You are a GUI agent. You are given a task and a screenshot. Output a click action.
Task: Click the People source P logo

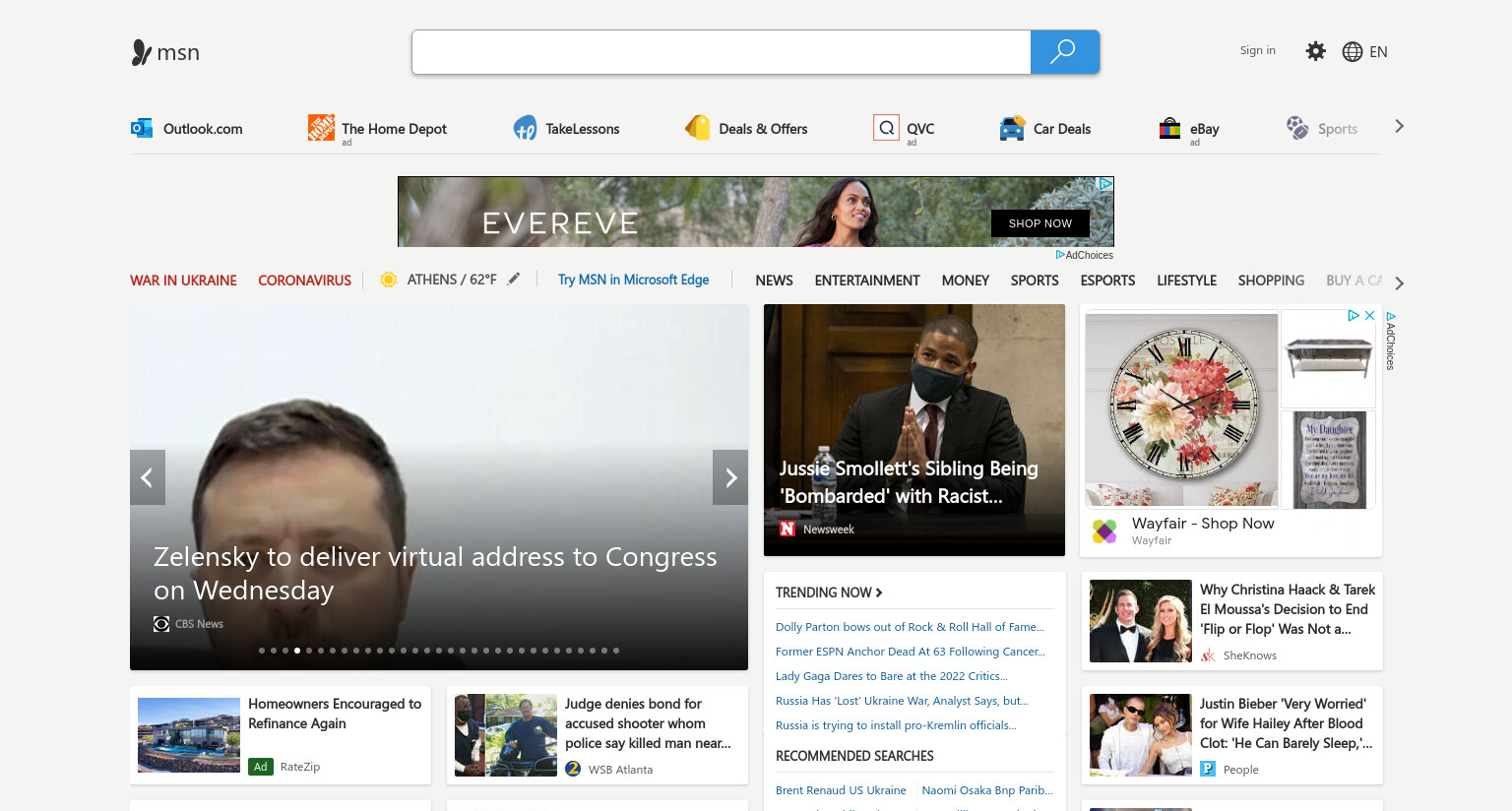pos(1208,769)
